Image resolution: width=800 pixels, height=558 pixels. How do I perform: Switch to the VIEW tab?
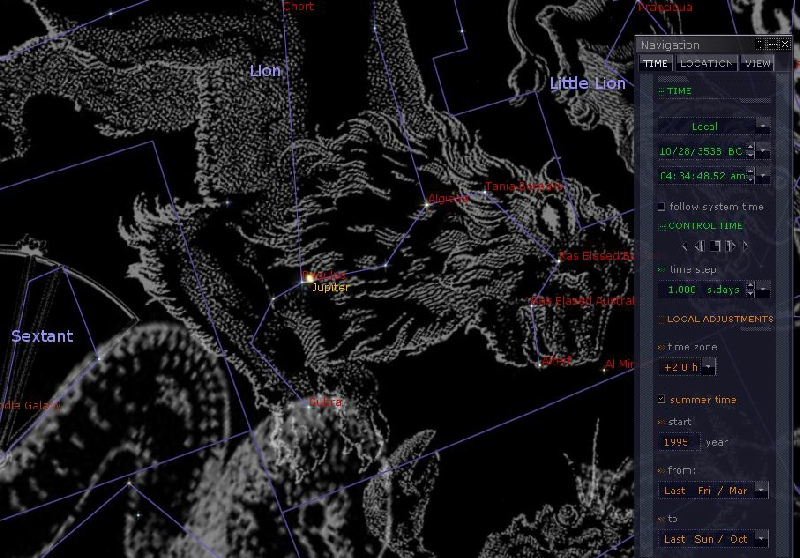pos(757,63)
